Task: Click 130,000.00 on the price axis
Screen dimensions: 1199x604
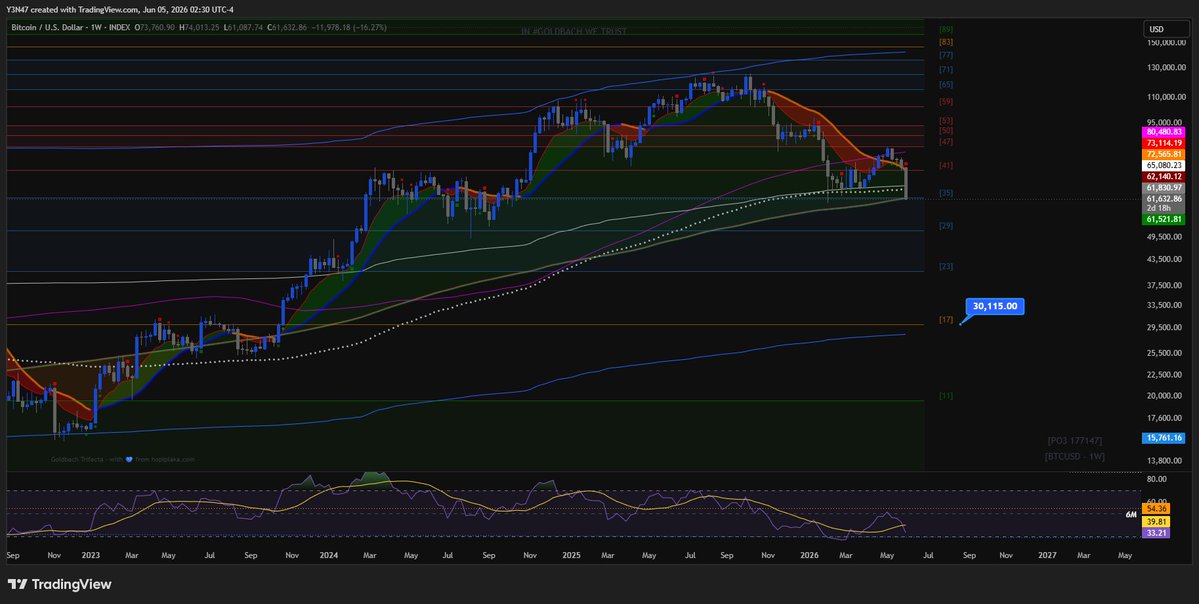Action: (x=1165, y=69)
